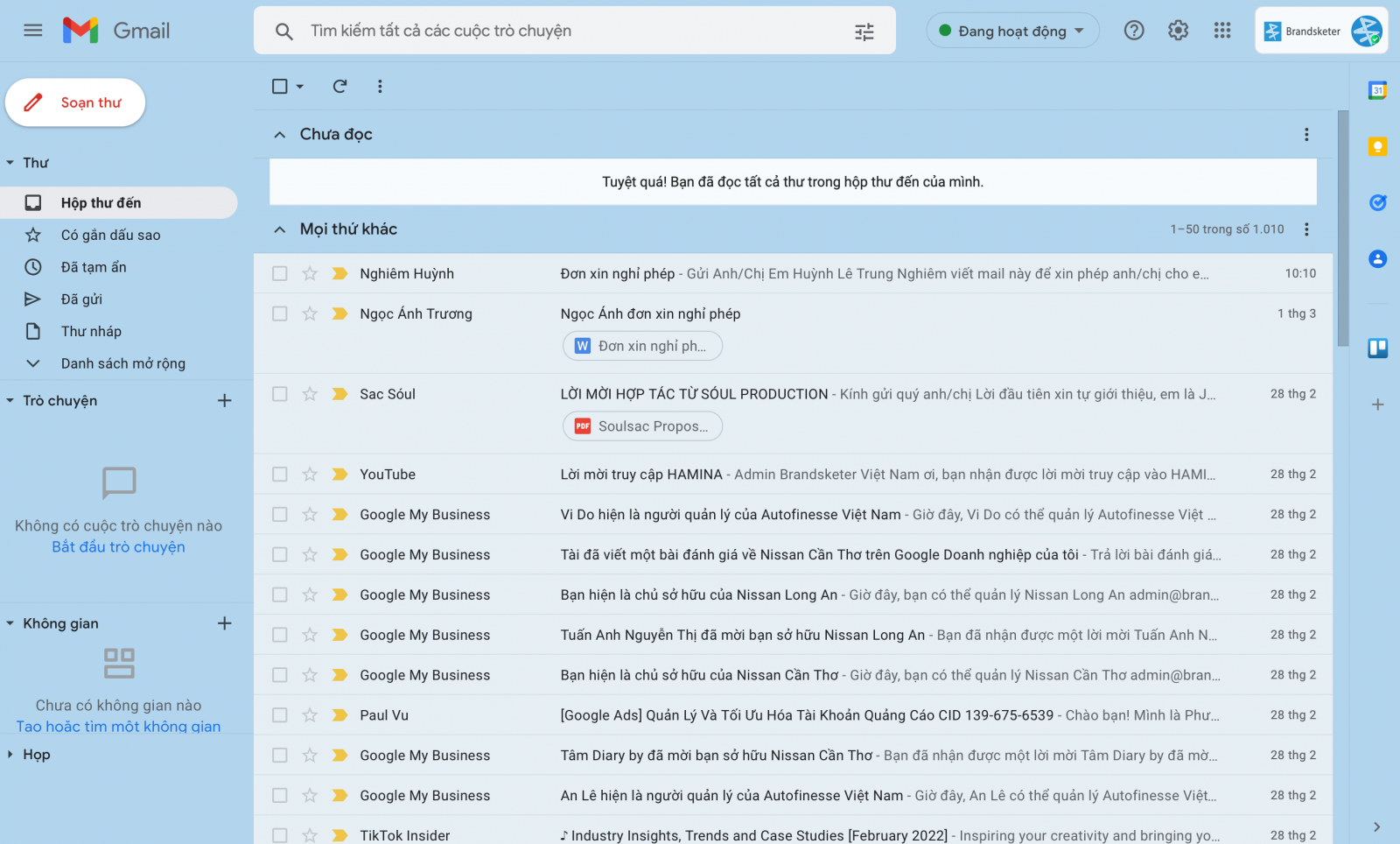1400x844 pixels.
Task: Open Mọi thứ khác section options
Action: pyautogui.click(x=1306, y=229)
